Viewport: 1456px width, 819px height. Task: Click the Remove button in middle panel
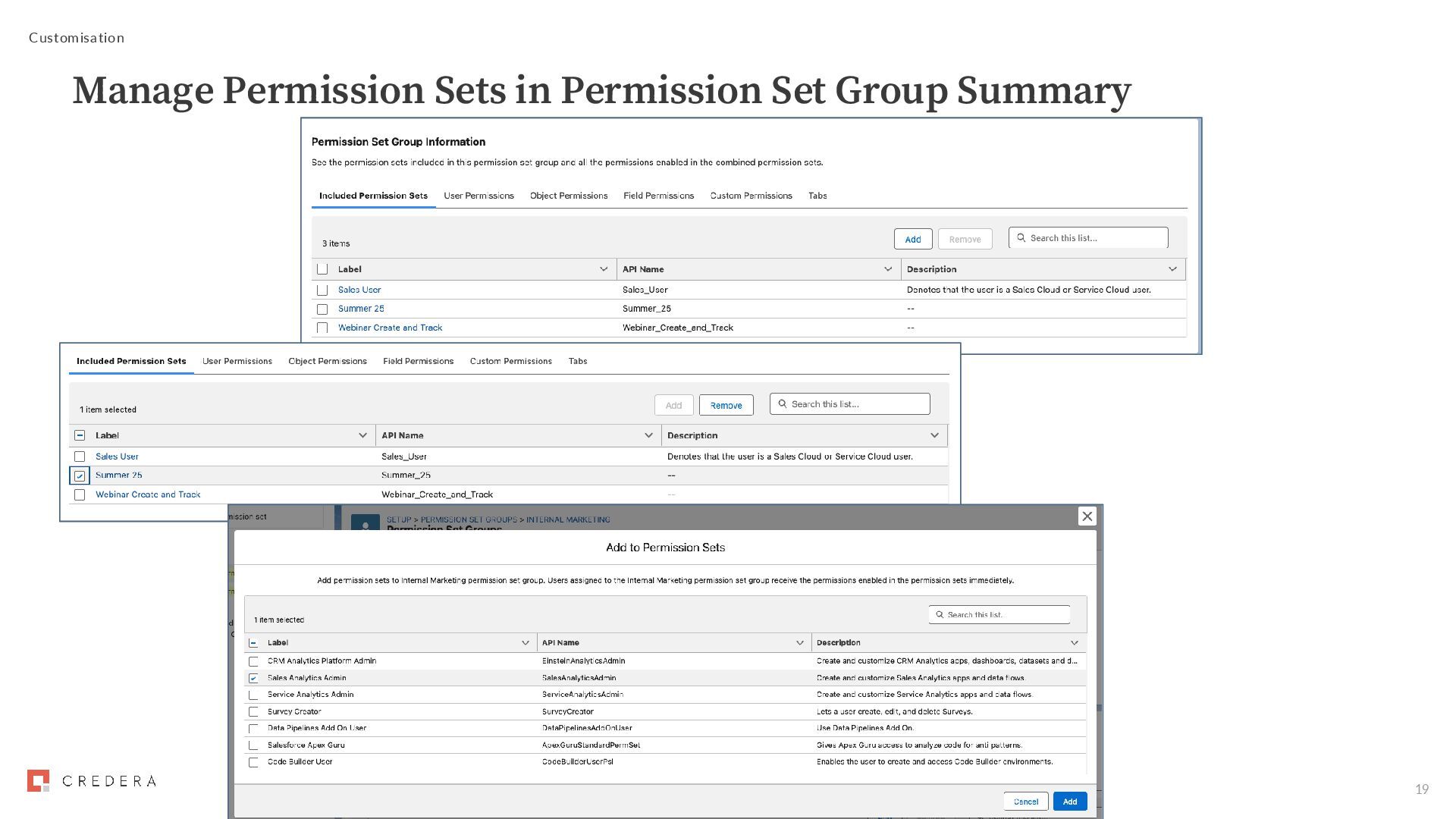[726, 406]
